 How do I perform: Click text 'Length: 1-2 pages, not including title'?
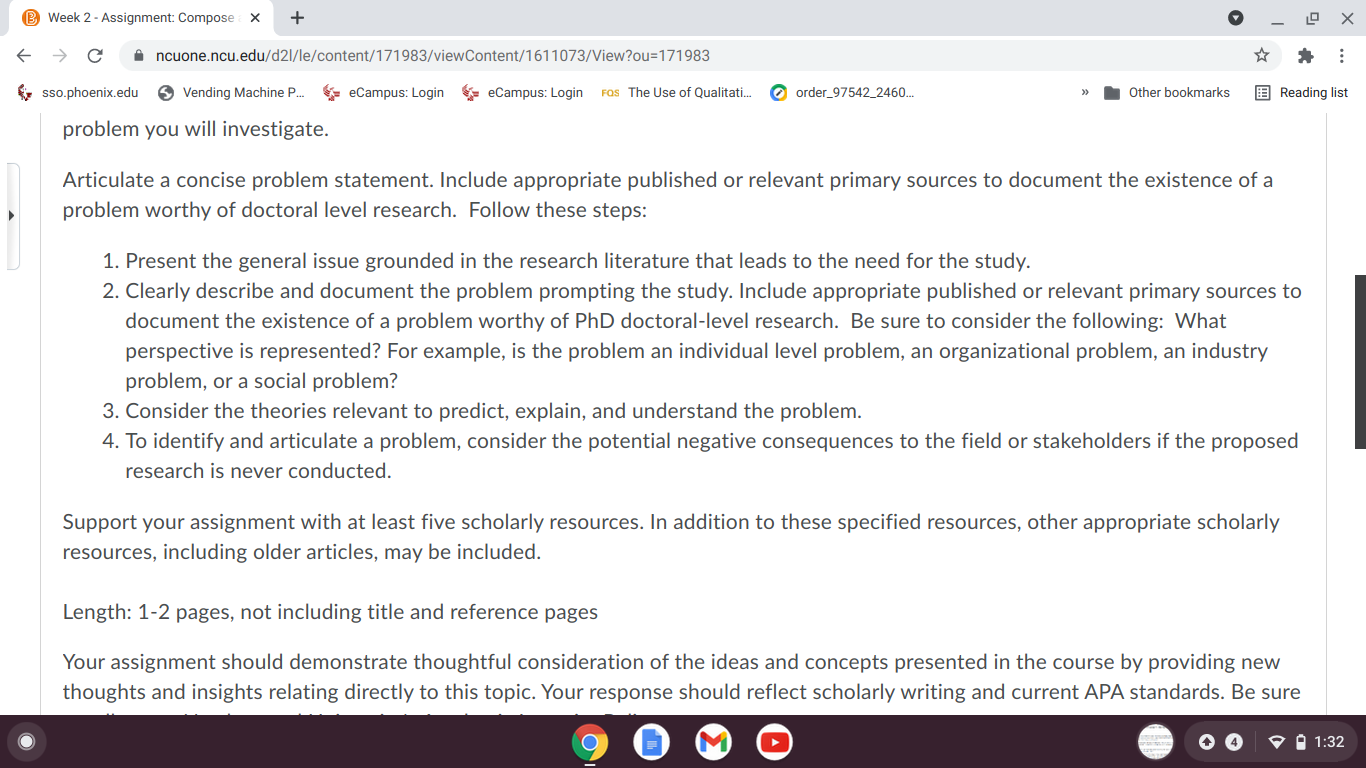pyautogui.click(x=330, y=612)
